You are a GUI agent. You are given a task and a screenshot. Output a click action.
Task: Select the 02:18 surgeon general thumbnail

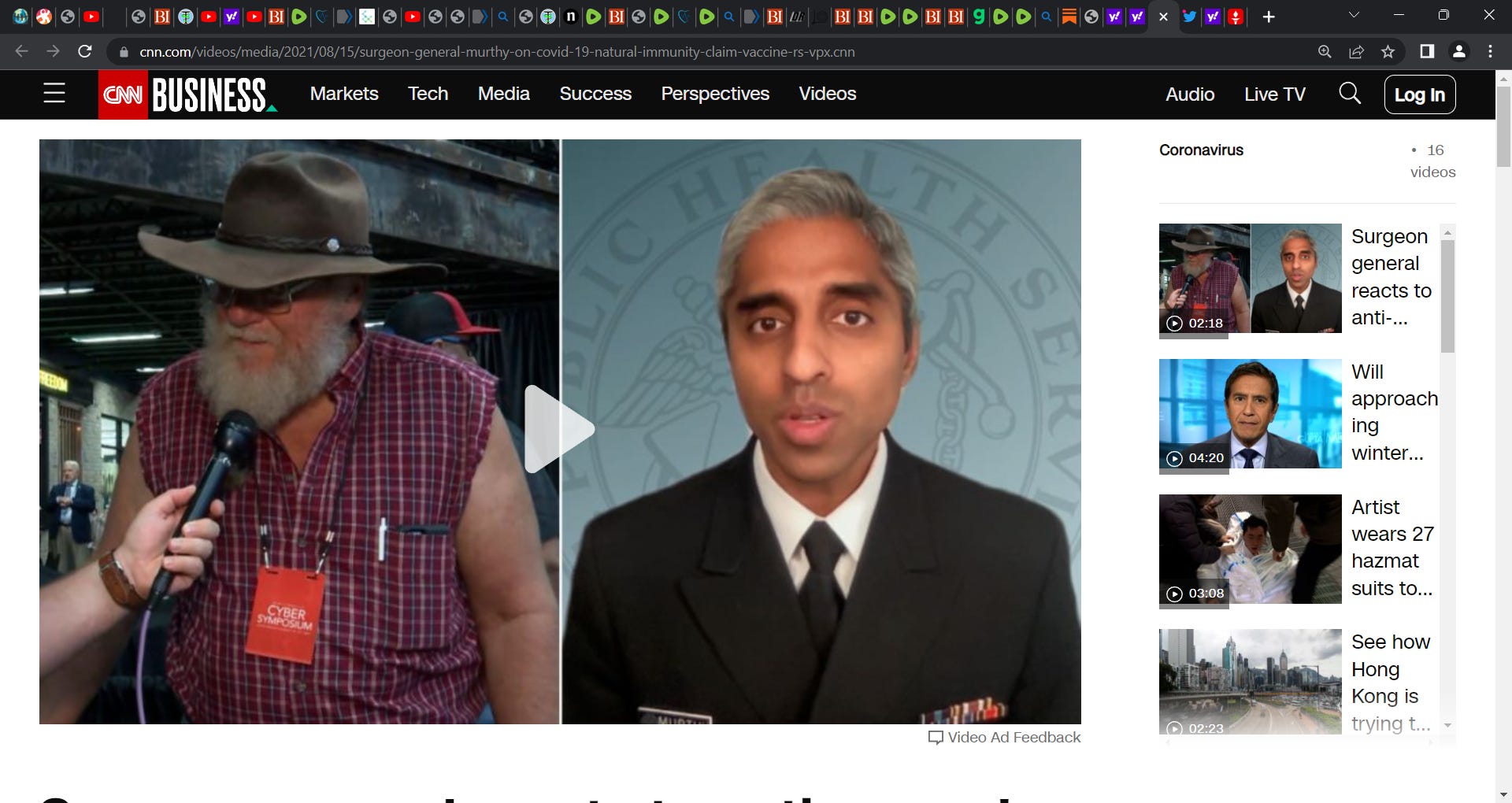(x=1250, y=278)
